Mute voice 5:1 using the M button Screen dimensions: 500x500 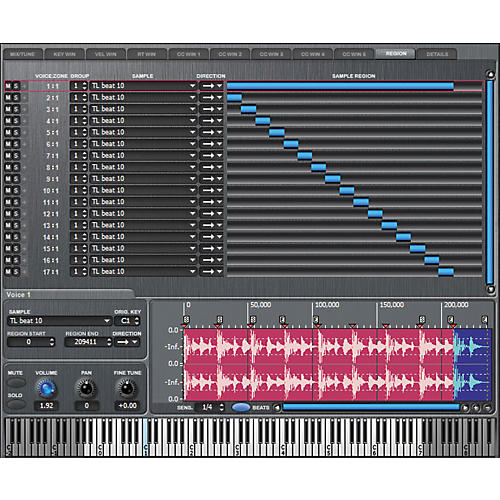tap(8, 132)
